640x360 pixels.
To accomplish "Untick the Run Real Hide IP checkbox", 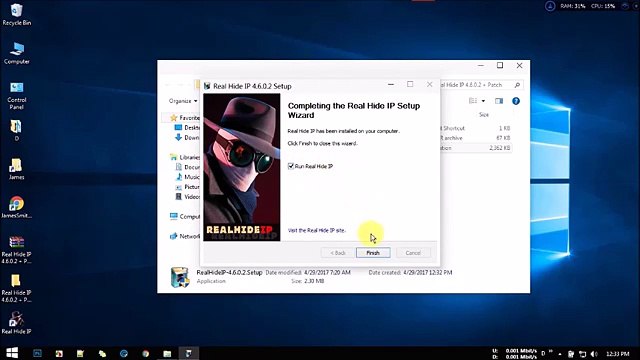I will tap(291, 166).
